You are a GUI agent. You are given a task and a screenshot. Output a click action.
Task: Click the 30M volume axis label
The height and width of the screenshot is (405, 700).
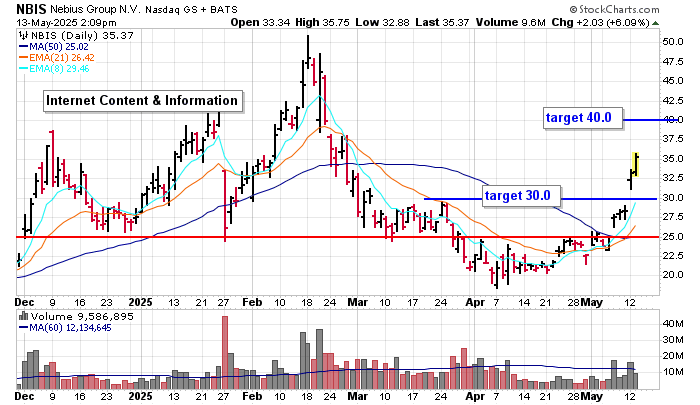pyautogui.click(x=673, y=340)
